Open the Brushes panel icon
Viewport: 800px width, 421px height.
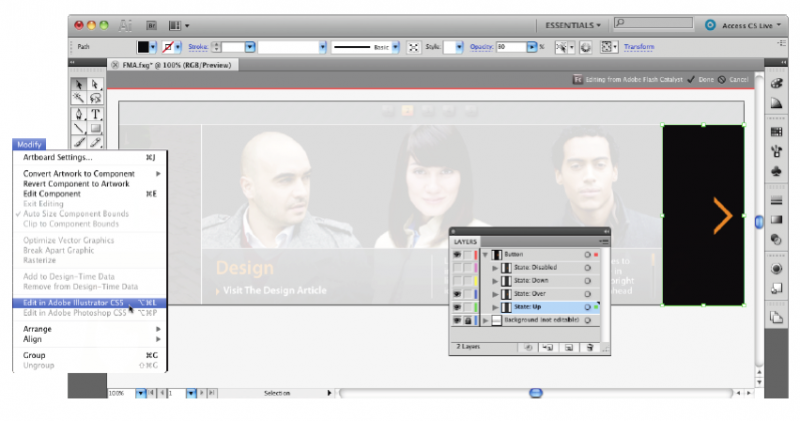(x=777, y=151)
